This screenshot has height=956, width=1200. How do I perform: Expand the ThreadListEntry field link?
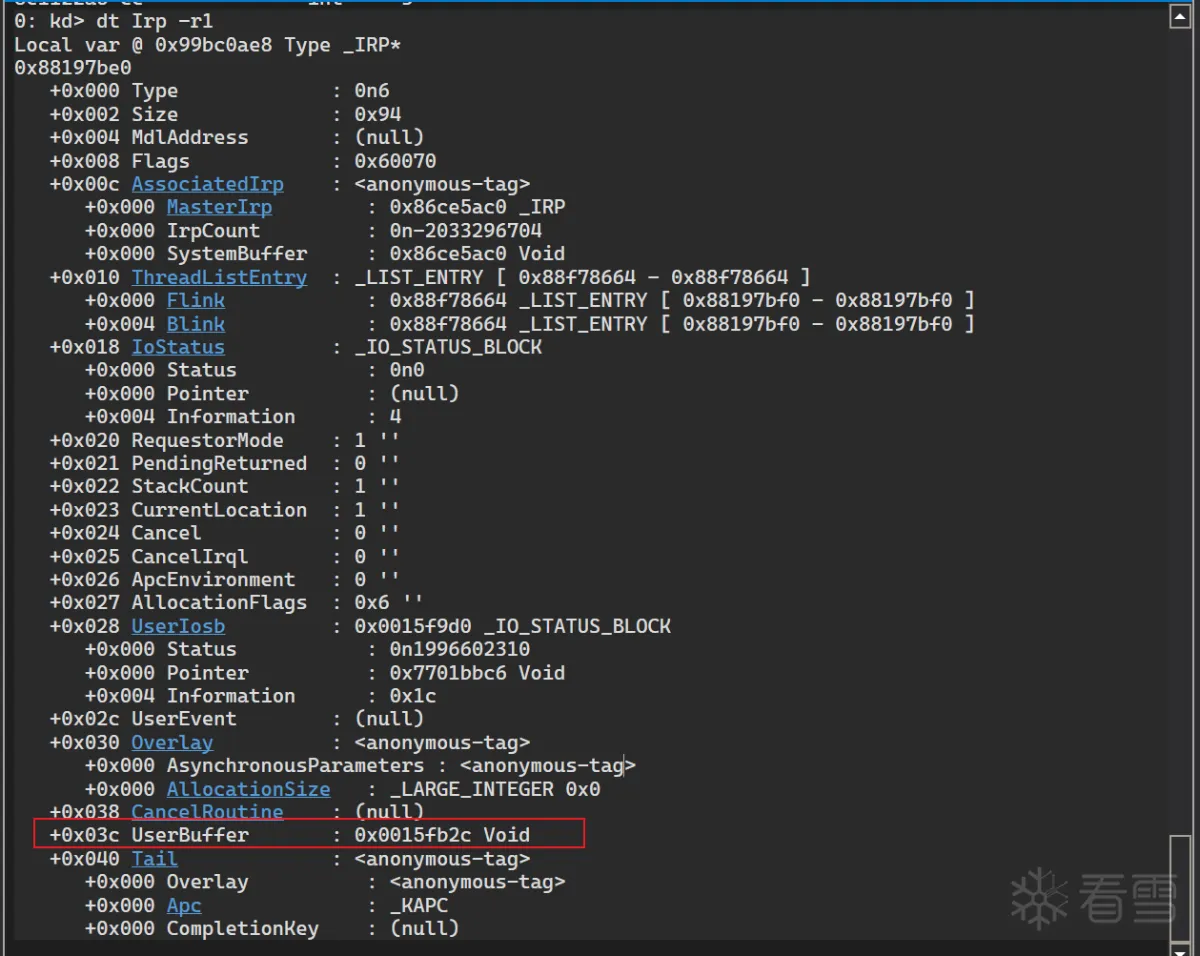219,277
